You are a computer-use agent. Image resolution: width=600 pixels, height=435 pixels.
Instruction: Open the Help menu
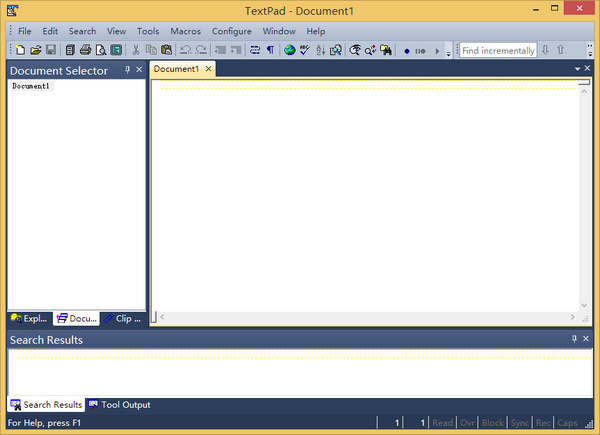(316, 31)
